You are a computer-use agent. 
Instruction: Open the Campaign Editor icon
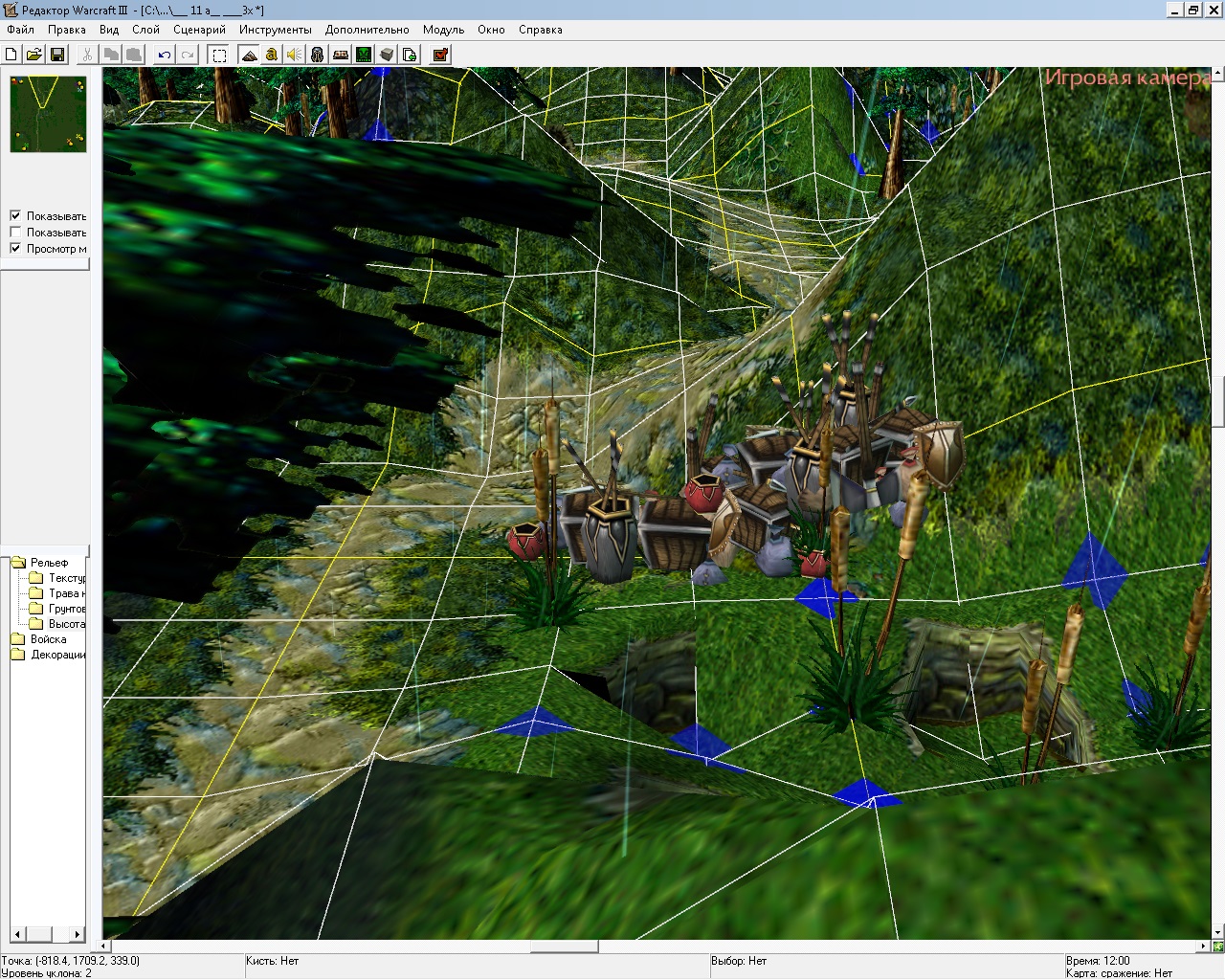click(341, 55)
